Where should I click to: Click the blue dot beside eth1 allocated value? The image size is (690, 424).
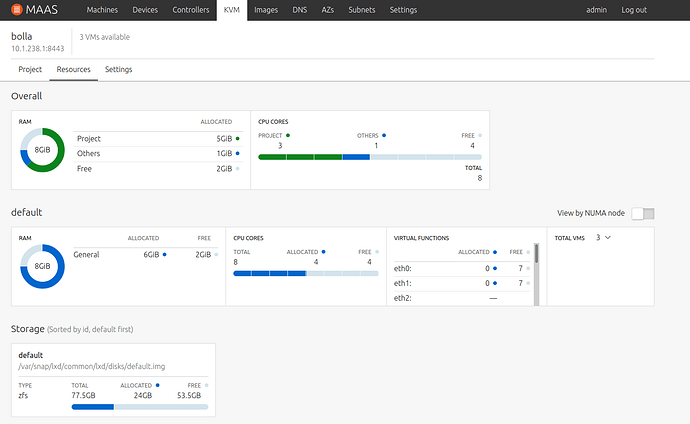(495, 283)
